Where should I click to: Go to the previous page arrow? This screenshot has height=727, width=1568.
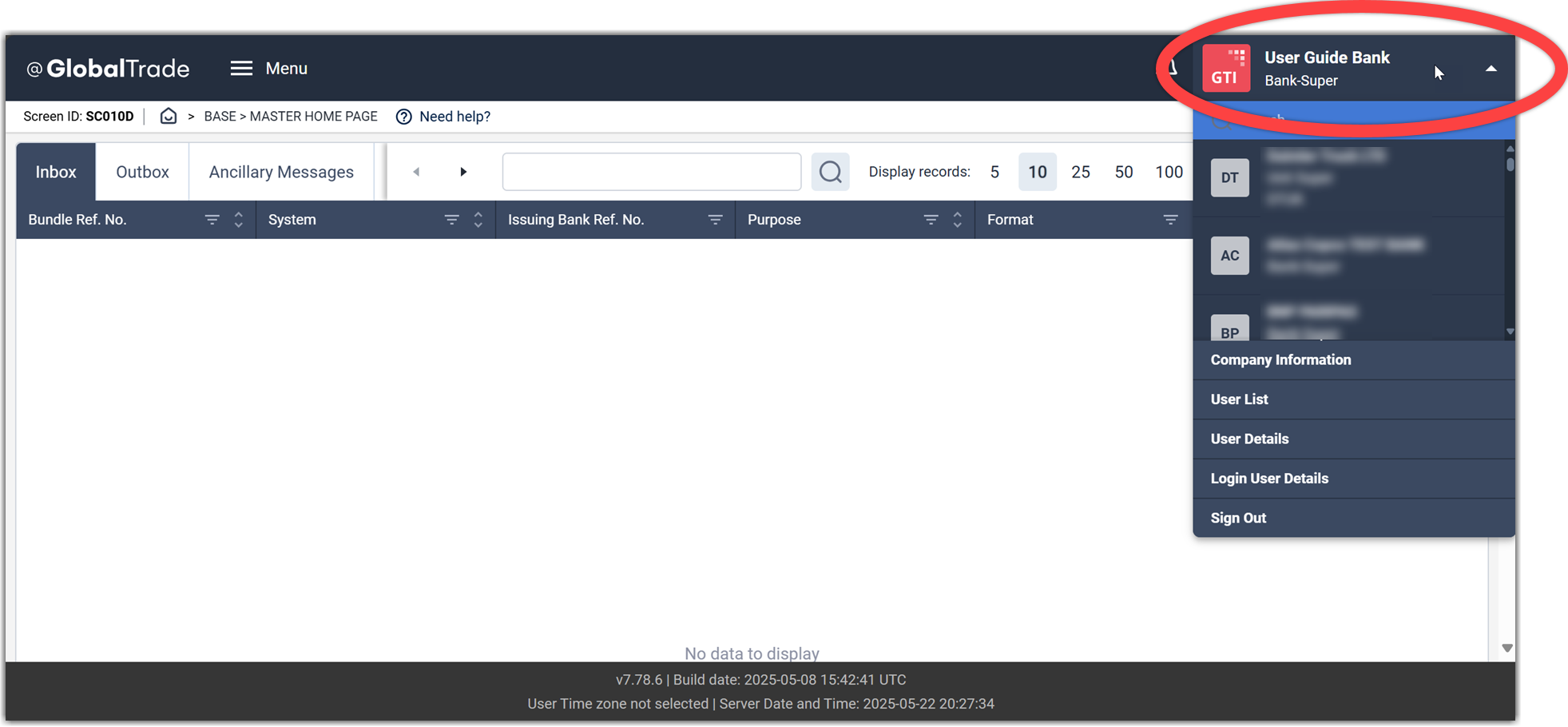pyautogui.click(x=416, y=172)
